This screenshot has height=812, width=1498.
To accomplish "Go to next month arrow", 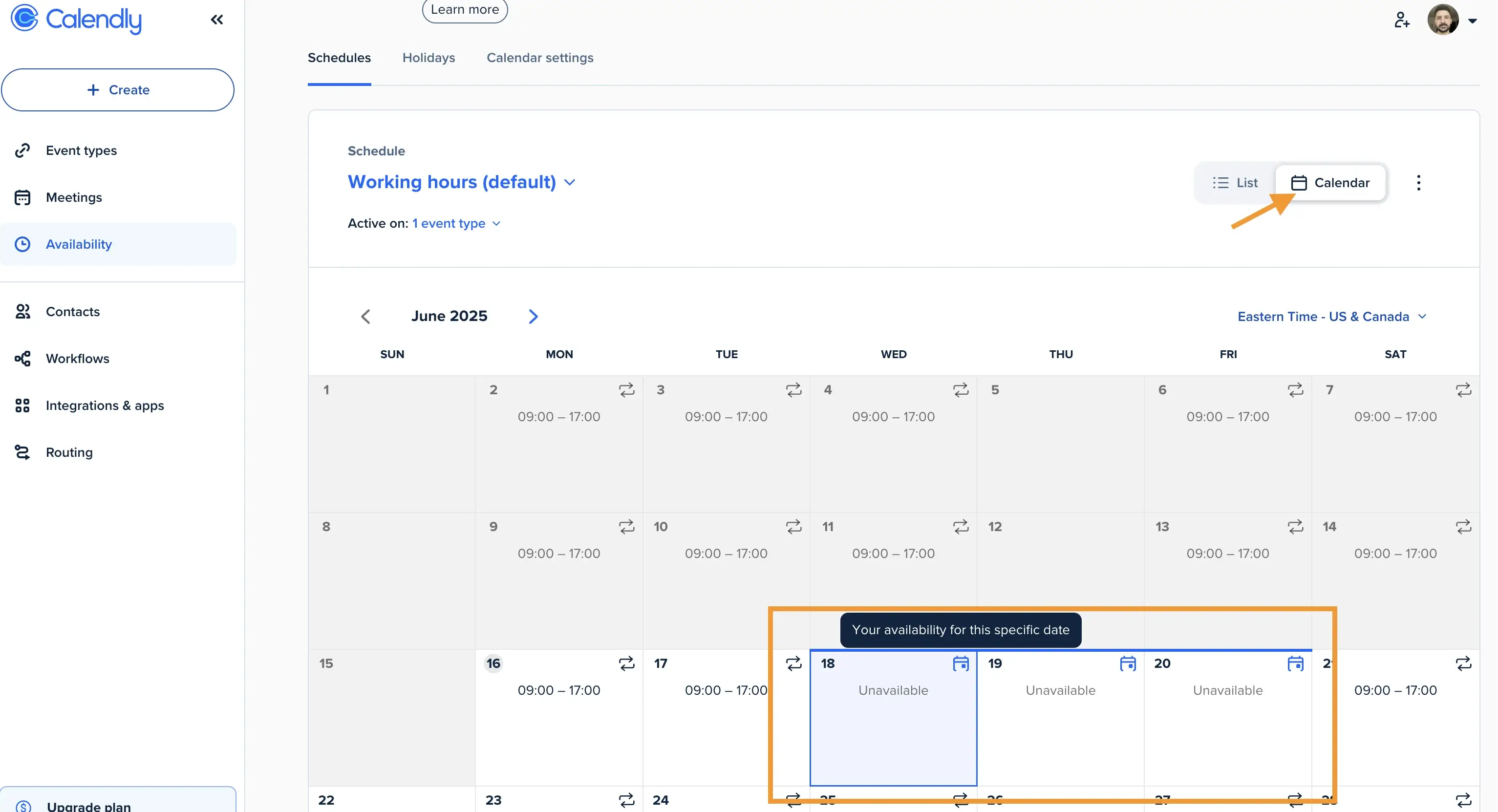I will click(533, 317).
